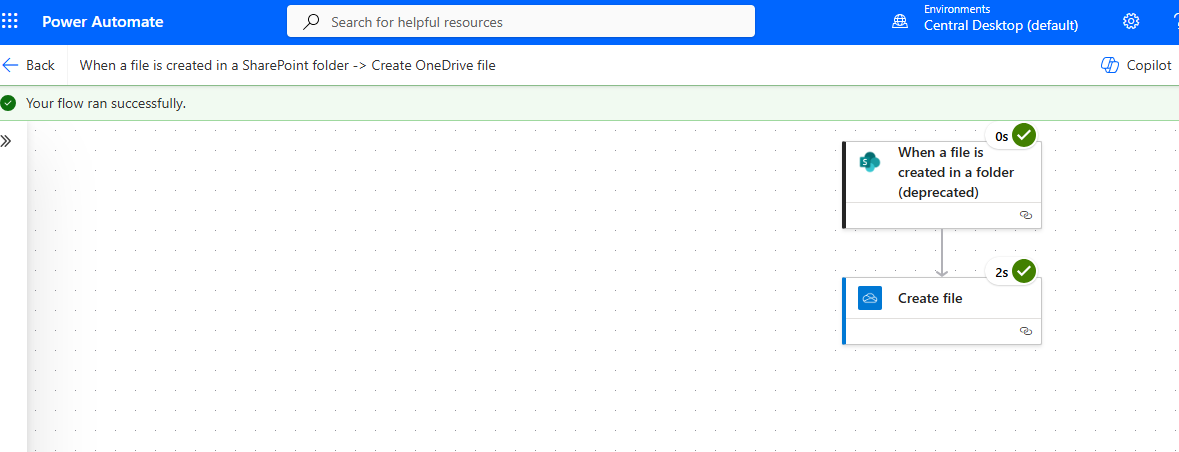Click the OneDrive icon on Create file
The height and width of the screenshot is (452, 1179).
pos(869,298)
